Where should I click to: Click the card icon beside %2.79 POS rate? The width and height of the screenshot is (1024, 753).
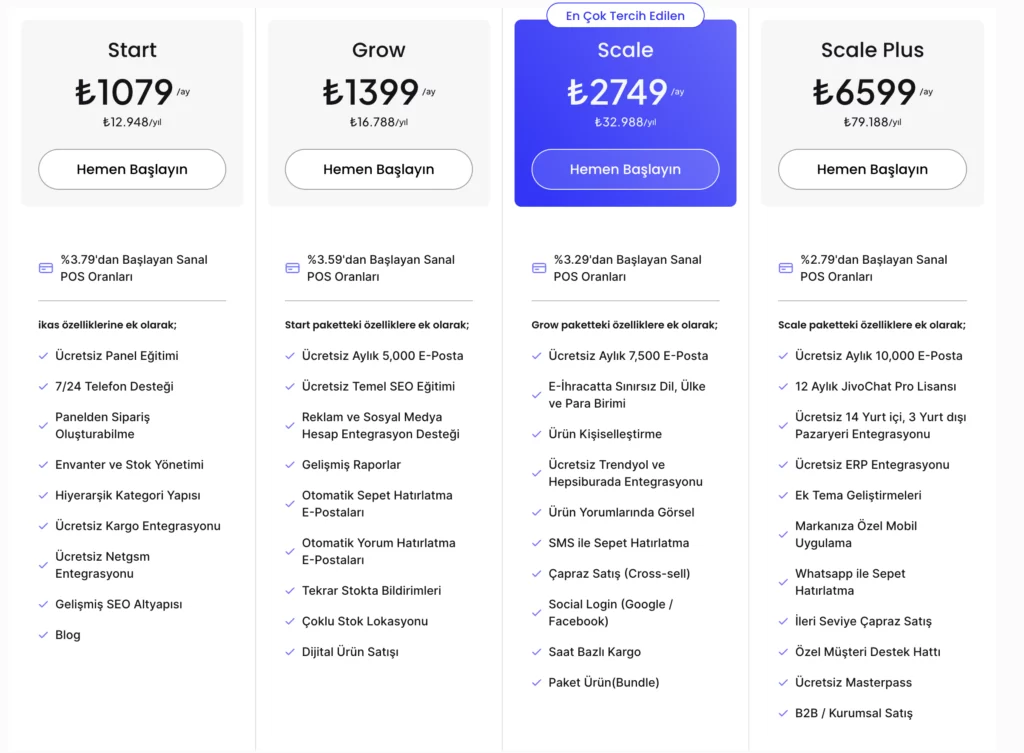tap(786, 268)
